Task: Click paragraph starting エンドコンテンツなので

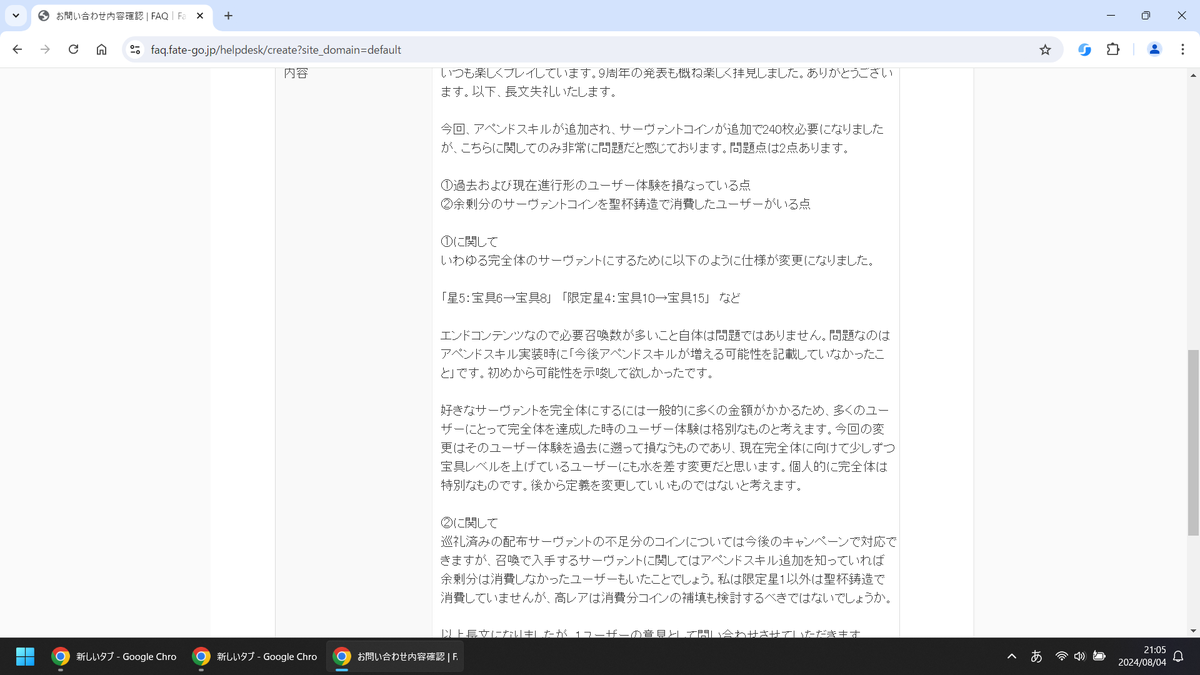Action: pos(665,354)
